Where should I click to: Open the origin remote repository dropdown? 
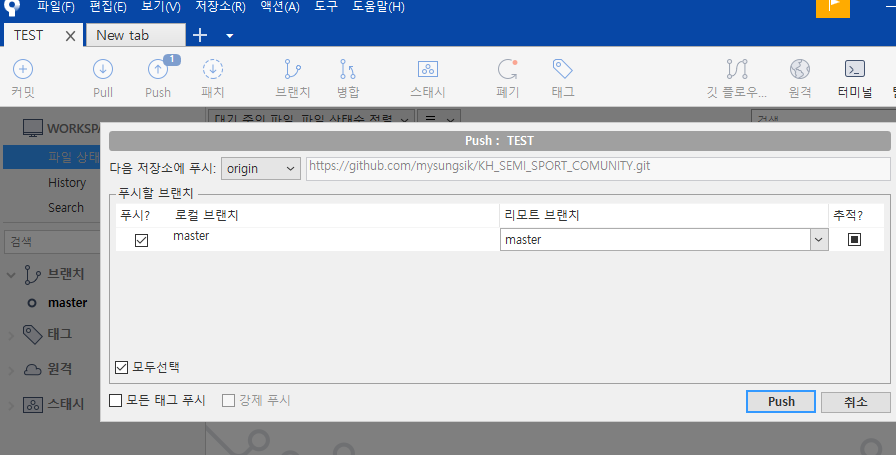pos(261,169)
